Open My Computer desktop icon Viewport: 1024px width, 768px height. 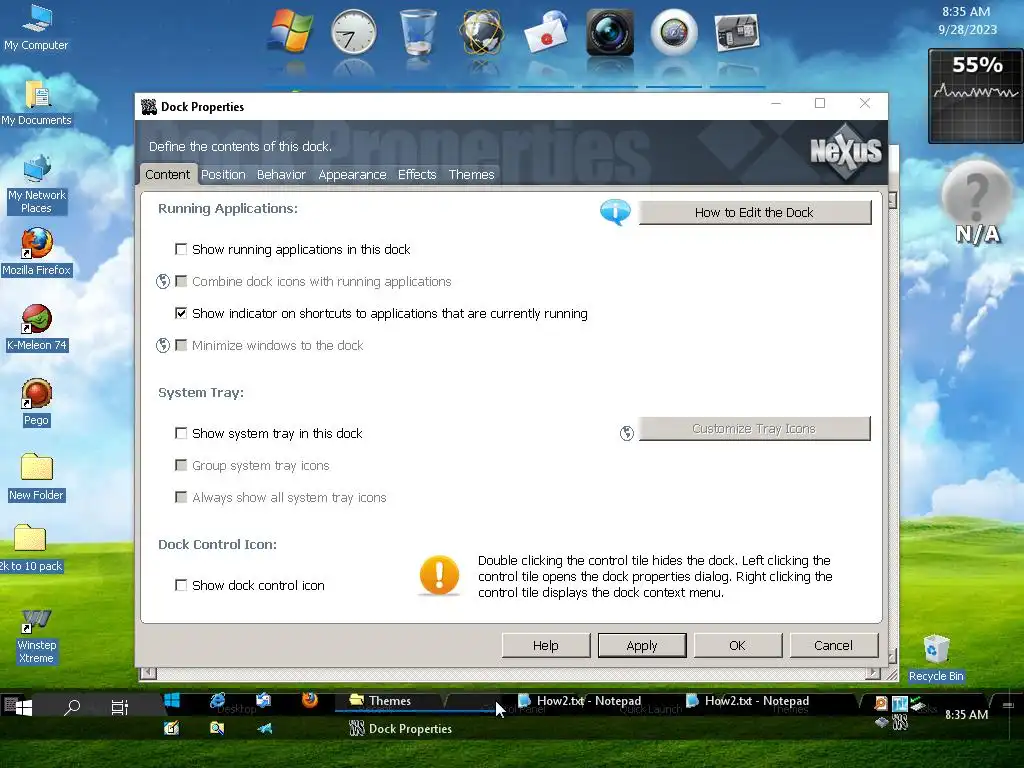(36, 27)
